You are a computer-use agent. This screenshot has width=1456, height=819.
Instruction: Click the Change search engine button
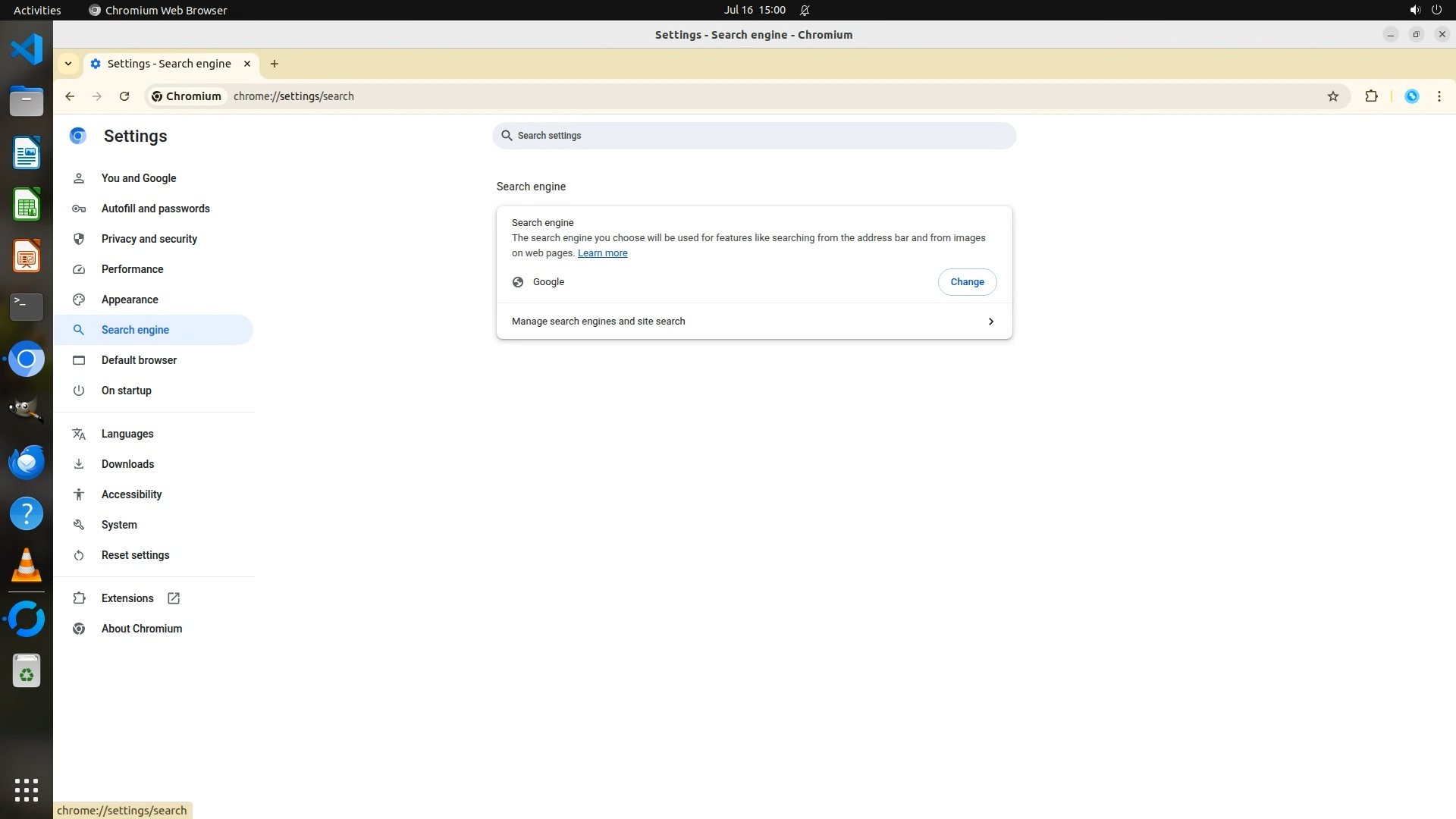tap(967, 282)
